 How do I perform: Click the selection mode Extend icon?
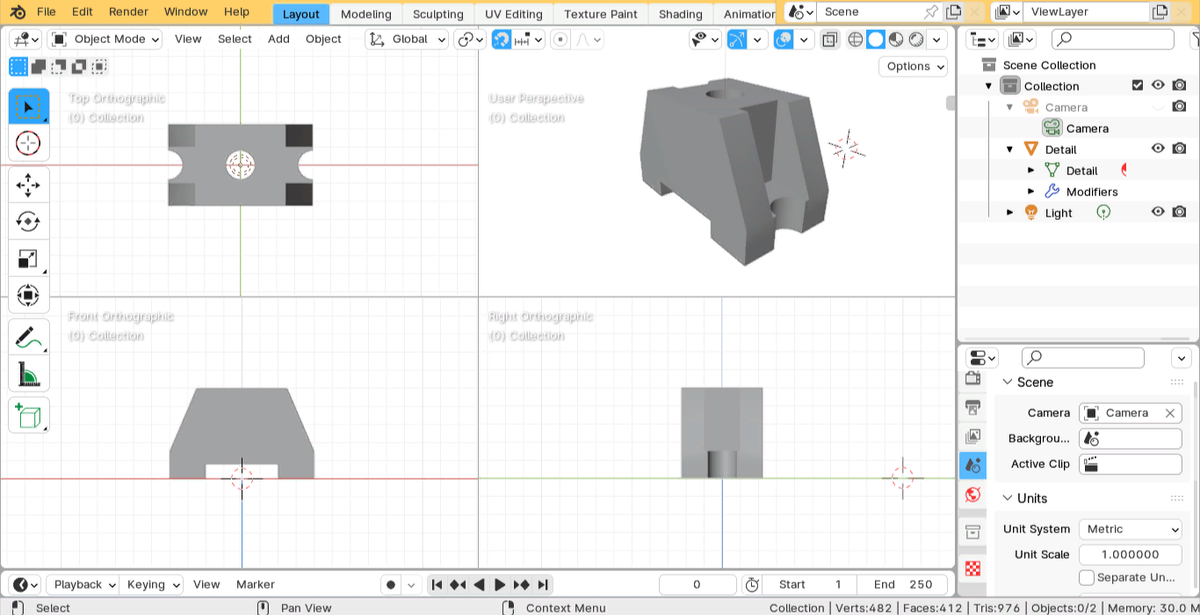[39, 67]
